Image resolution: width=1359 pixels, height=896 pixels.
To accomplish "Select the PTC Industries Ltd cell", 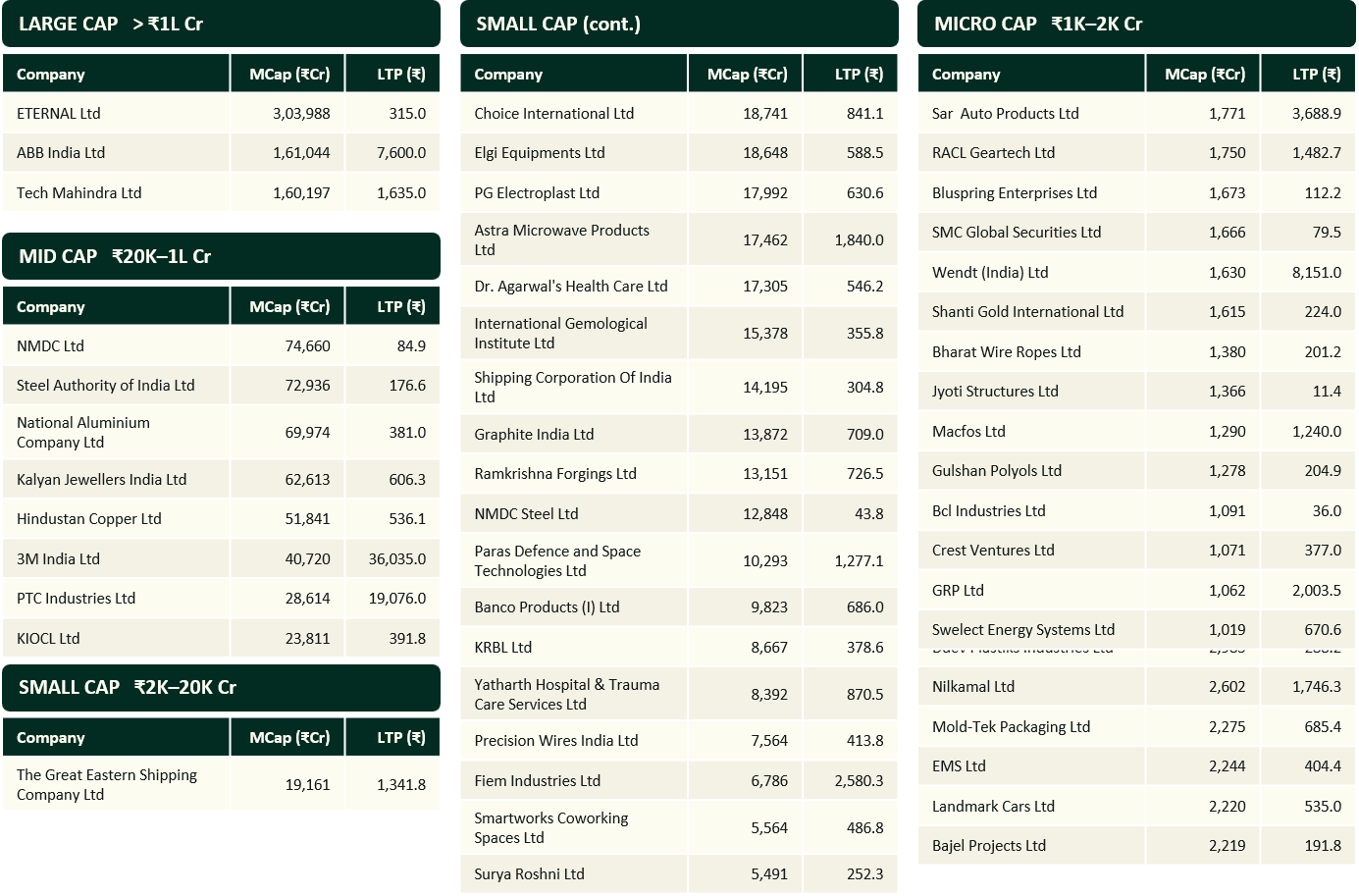I will 116,599.
